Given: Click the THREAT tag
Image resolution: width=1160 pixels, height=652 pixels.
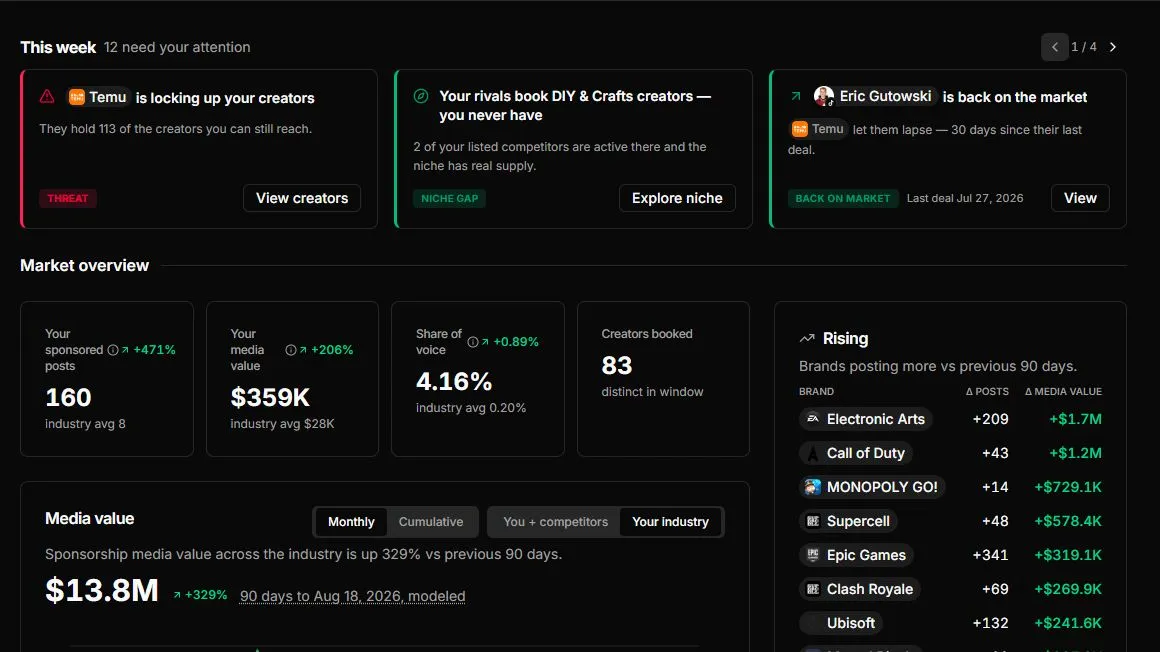Looking at the screenshot, I should [x=68, y=198].
